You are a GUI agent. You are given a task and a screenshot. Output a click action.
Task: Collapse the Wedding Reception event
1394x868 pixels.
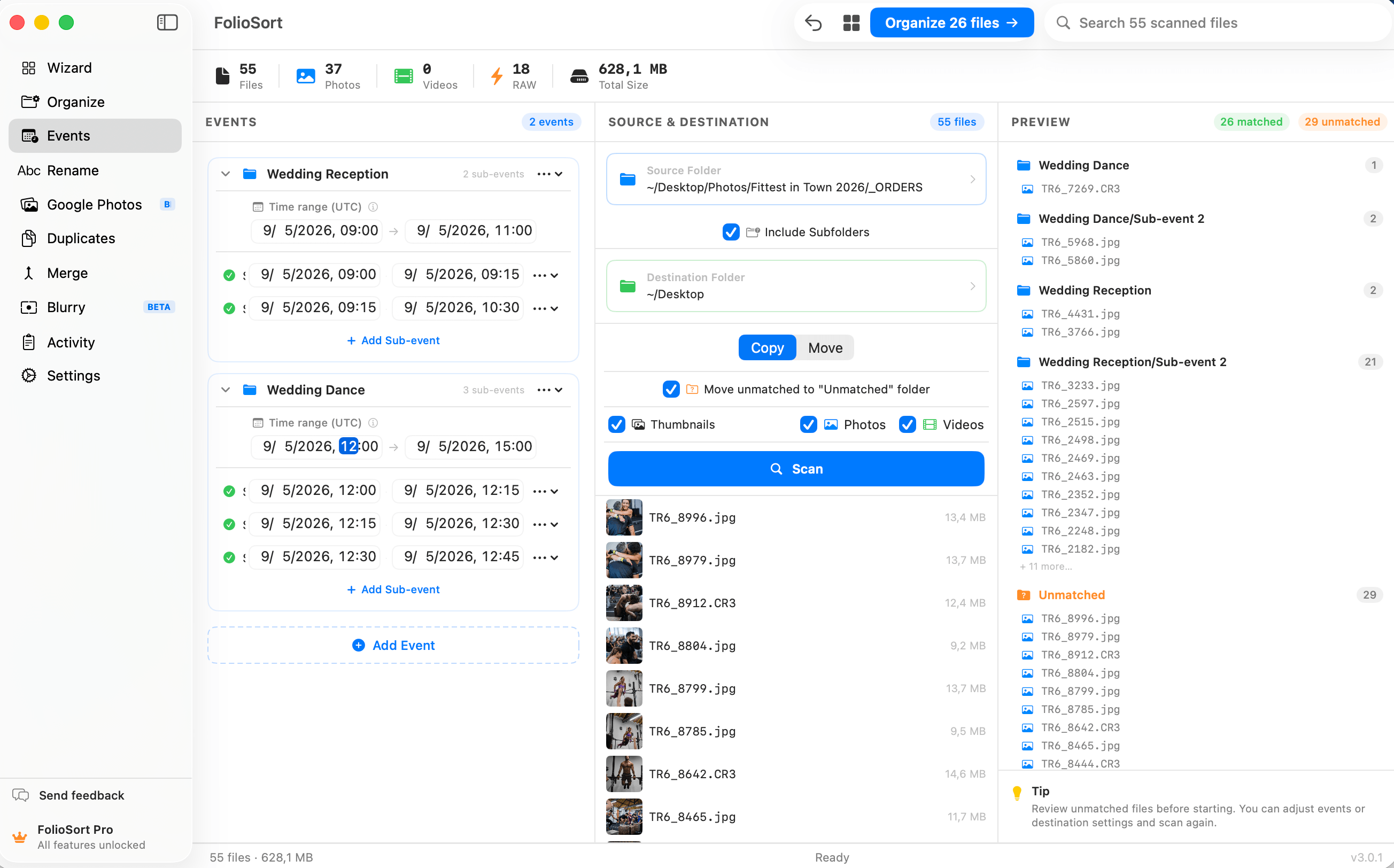tap(226, 174)
